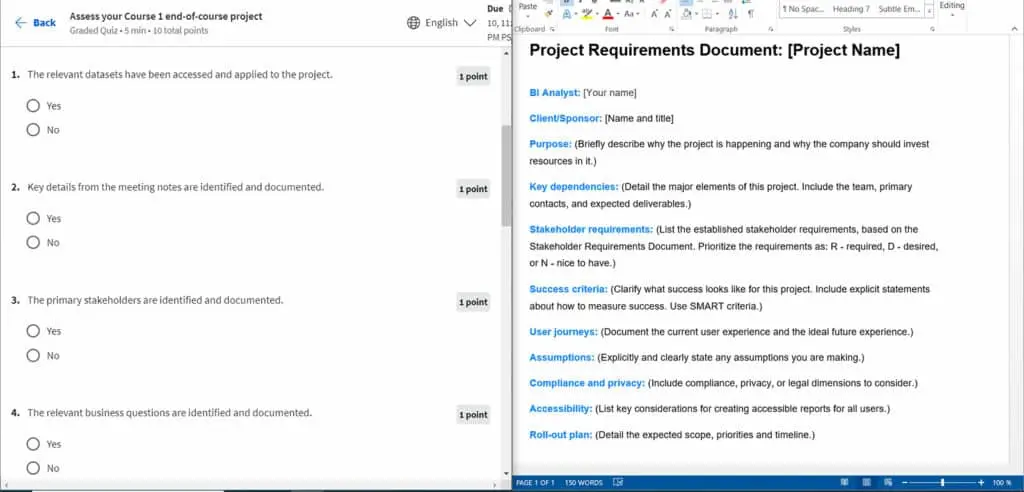Apply red font color in Word

click(608, 14)
